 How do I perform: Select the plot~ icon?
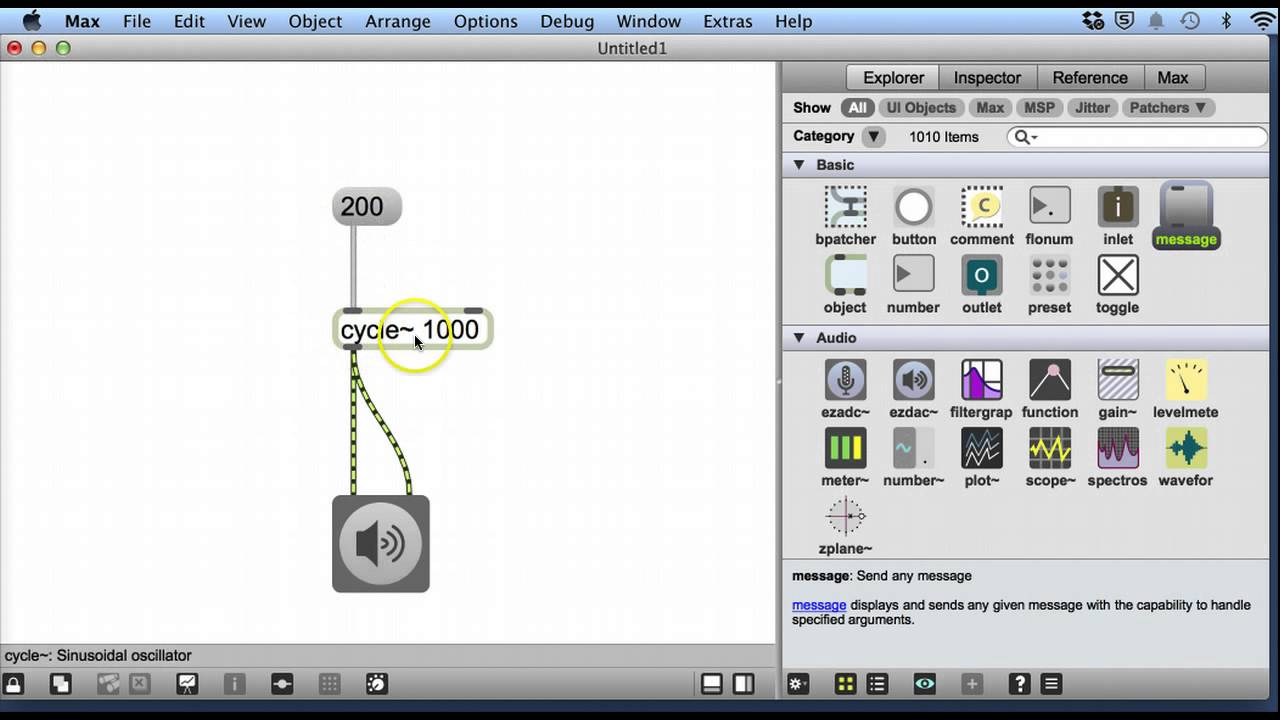pyautogui.click(x=982, y=448)
